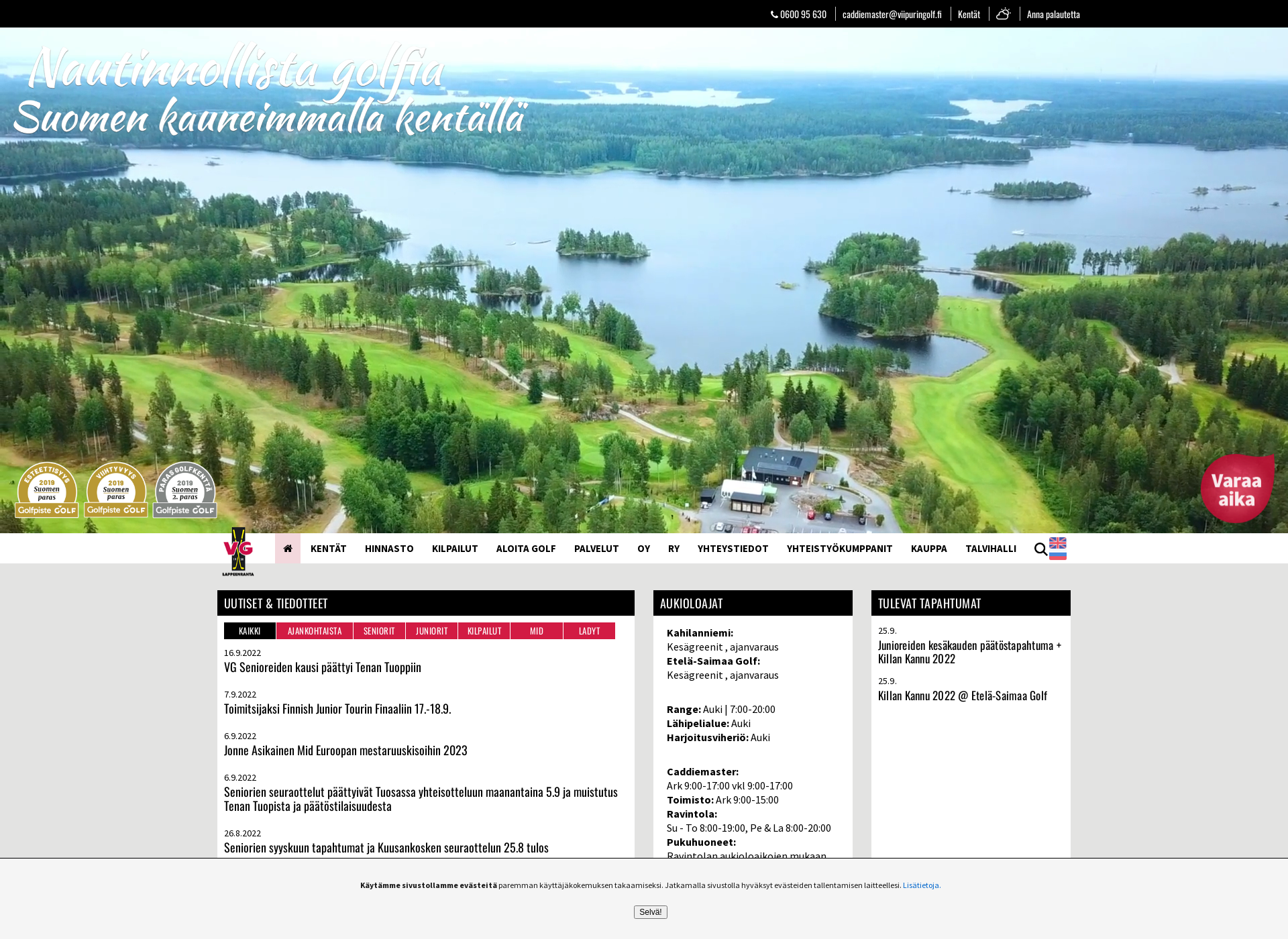
Task: Click the aerial golf course hero video
Action: pos(644,280)
